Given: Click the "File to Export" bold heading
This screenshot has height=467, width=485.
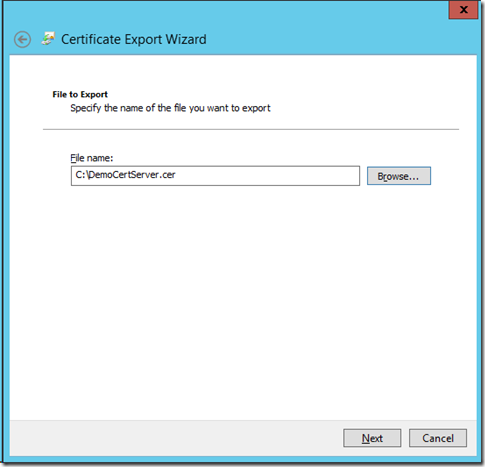Looking at the screenshot, I should click(x=80, y=95).
